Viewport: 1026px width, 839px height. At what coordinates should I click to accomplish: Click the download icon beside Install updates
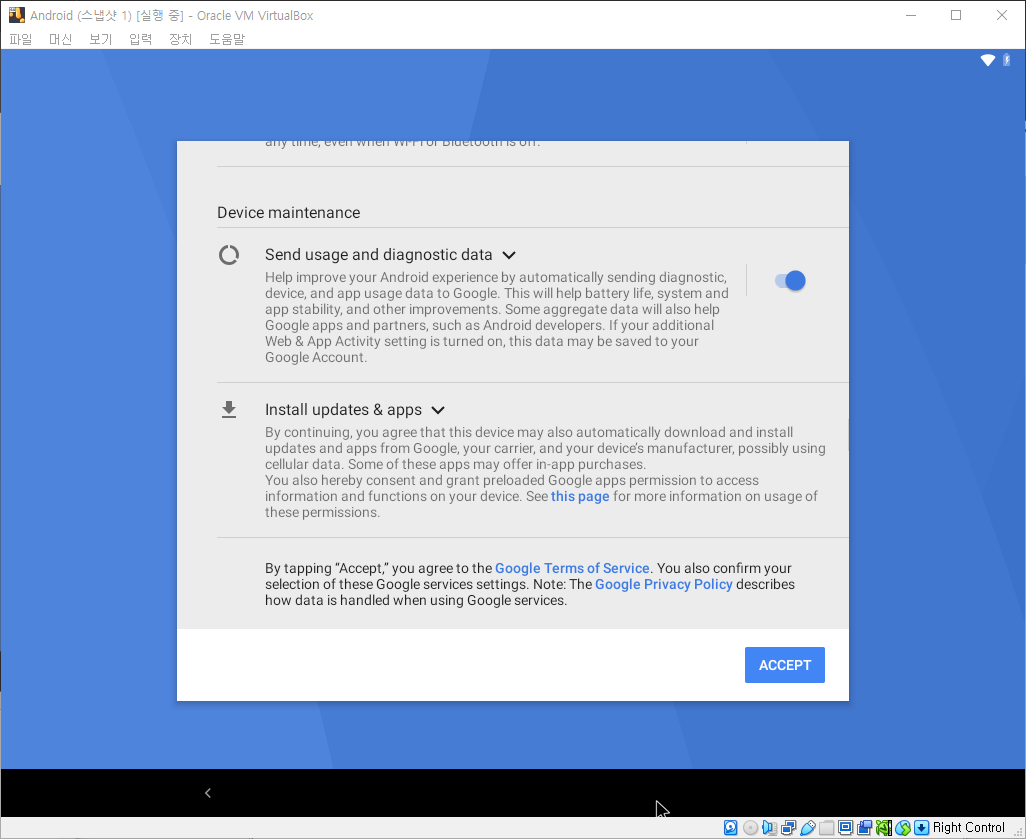coord(228,410)
